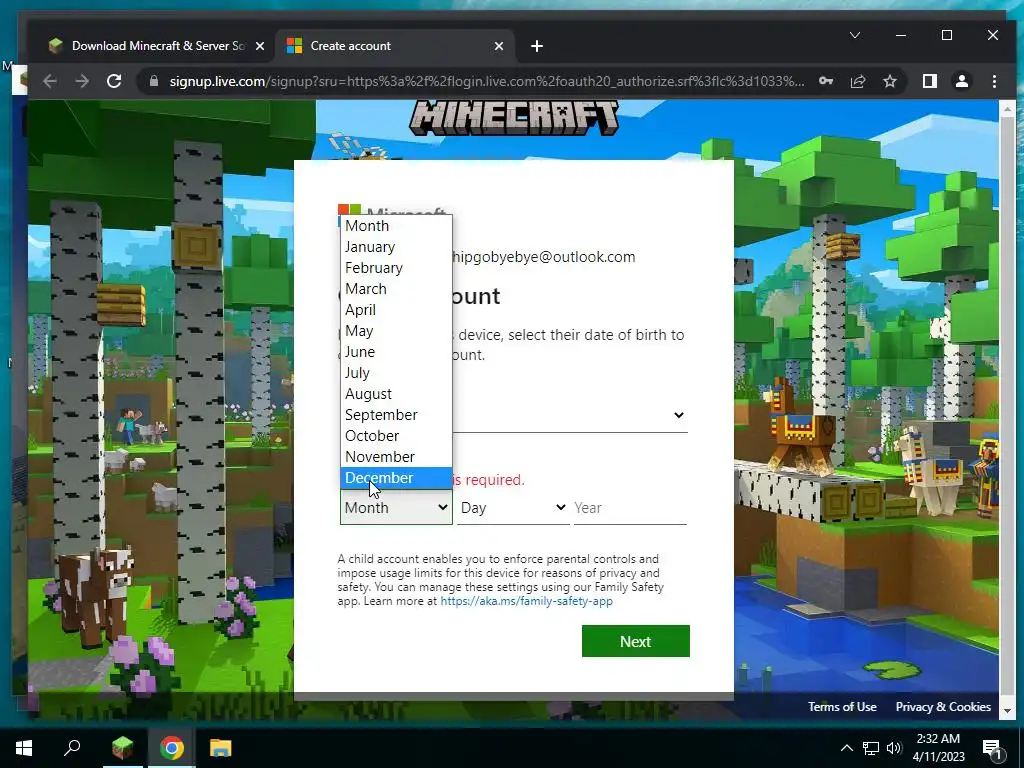Open the Chrome side panel icon
Viewport: 1024px width, 768px height.
coord(930,82)
